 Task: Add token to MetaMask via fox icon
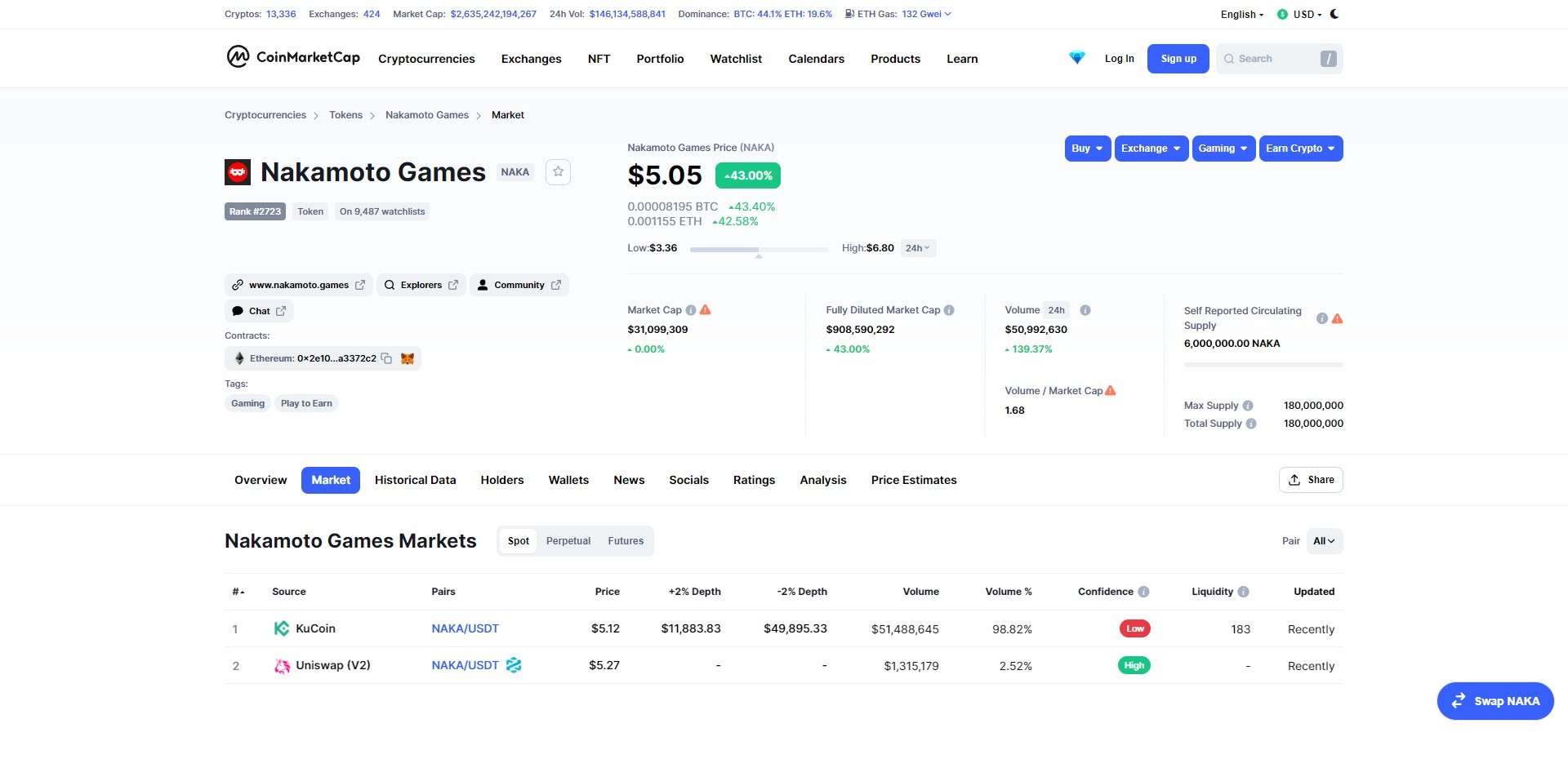coord(406,358)
